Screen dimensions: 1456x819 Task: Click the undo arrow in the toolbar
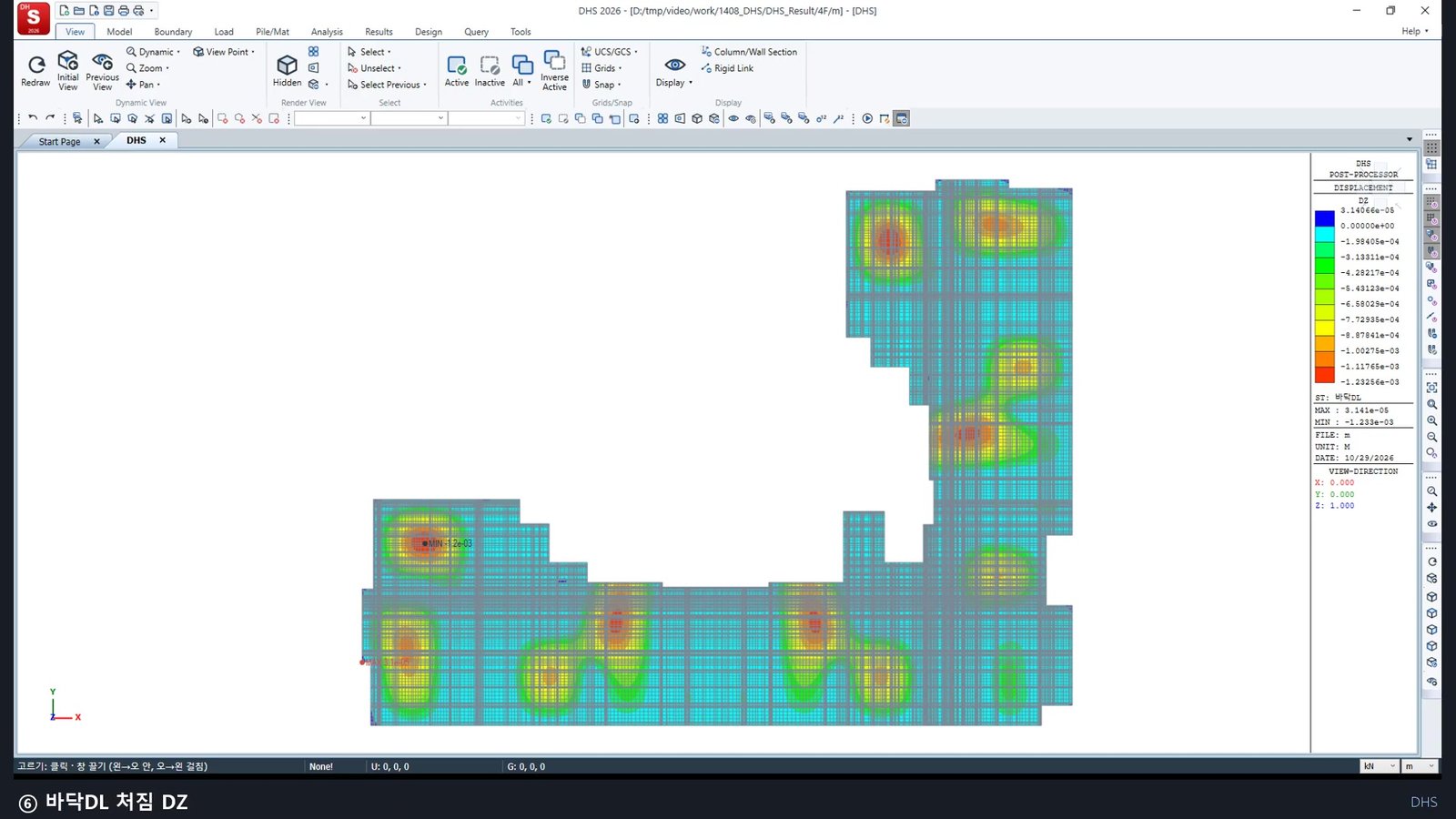point(33,118)
